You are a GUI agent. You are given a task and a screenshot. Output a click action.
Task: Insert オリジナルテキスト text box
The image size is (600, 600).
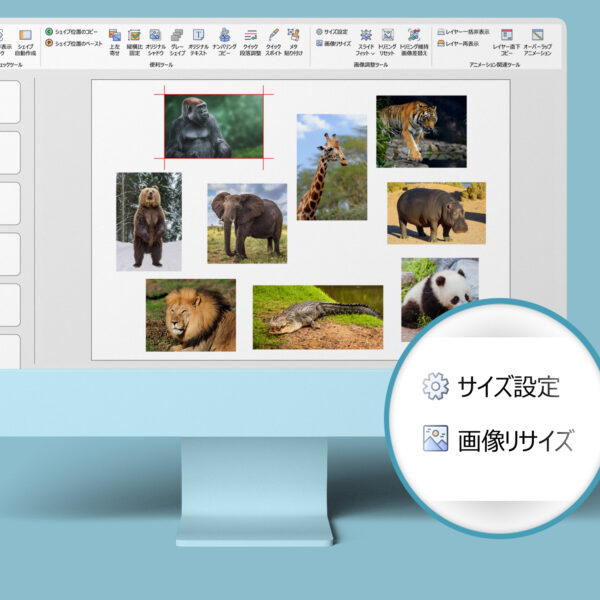(199, 42)
